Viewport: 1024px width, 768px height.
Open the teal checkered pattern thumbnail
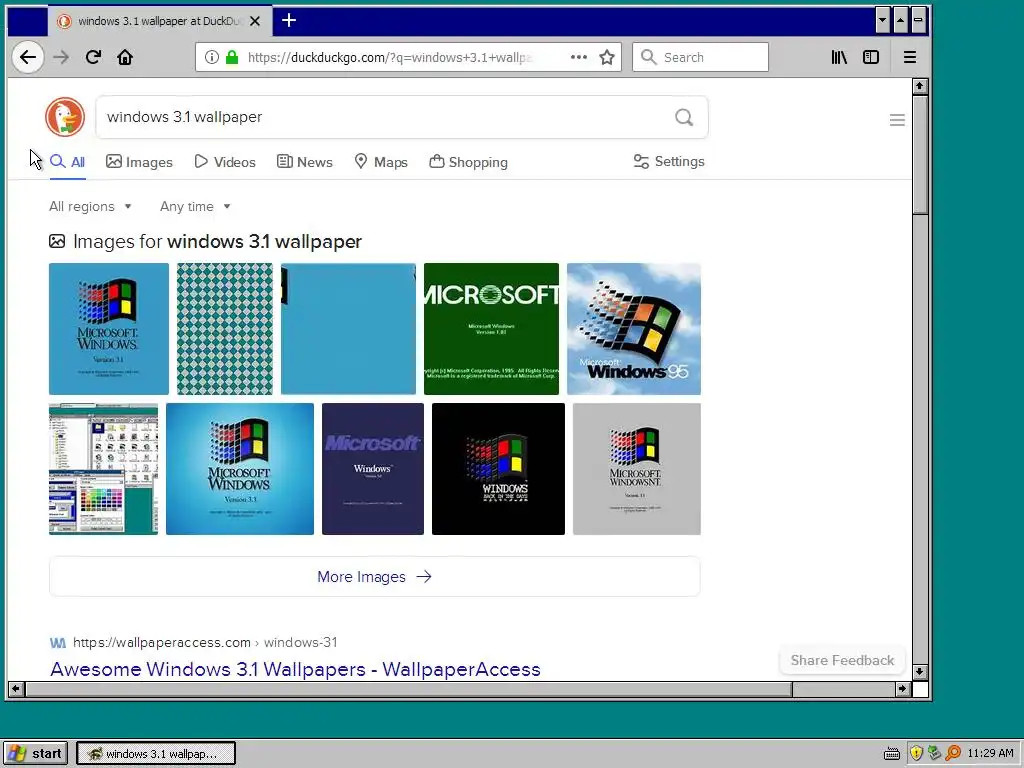pos(225,329)
